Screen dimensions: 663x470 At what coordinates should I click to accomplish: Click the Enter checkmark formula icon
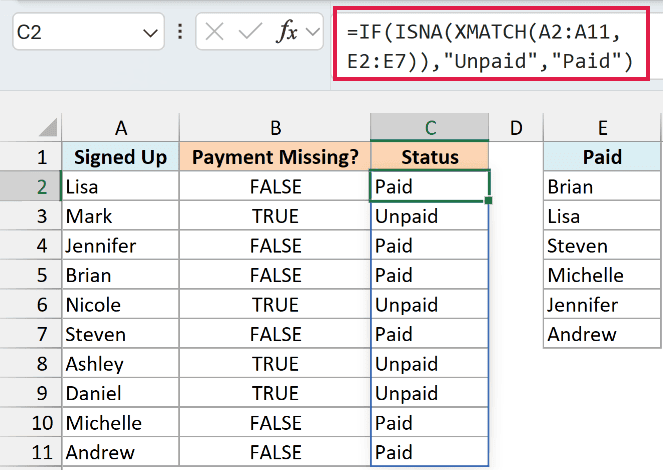[250, 32]
